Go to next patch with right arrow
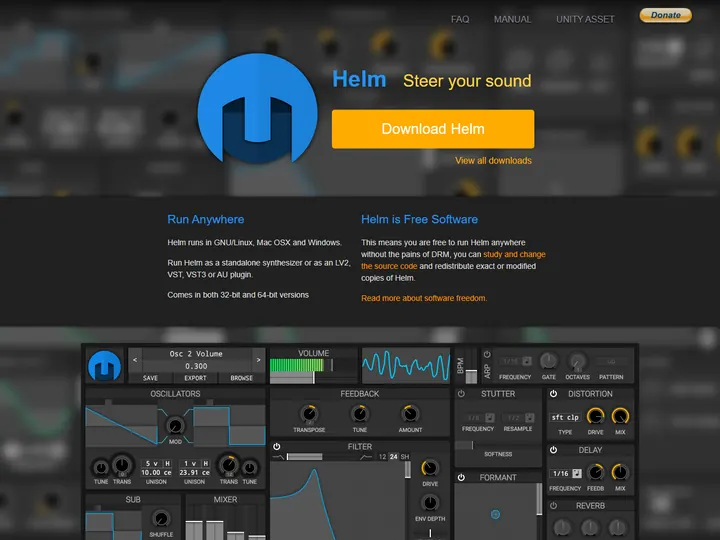Image resolution: width=720 pixels, height=540 pixels. [259, 360]
